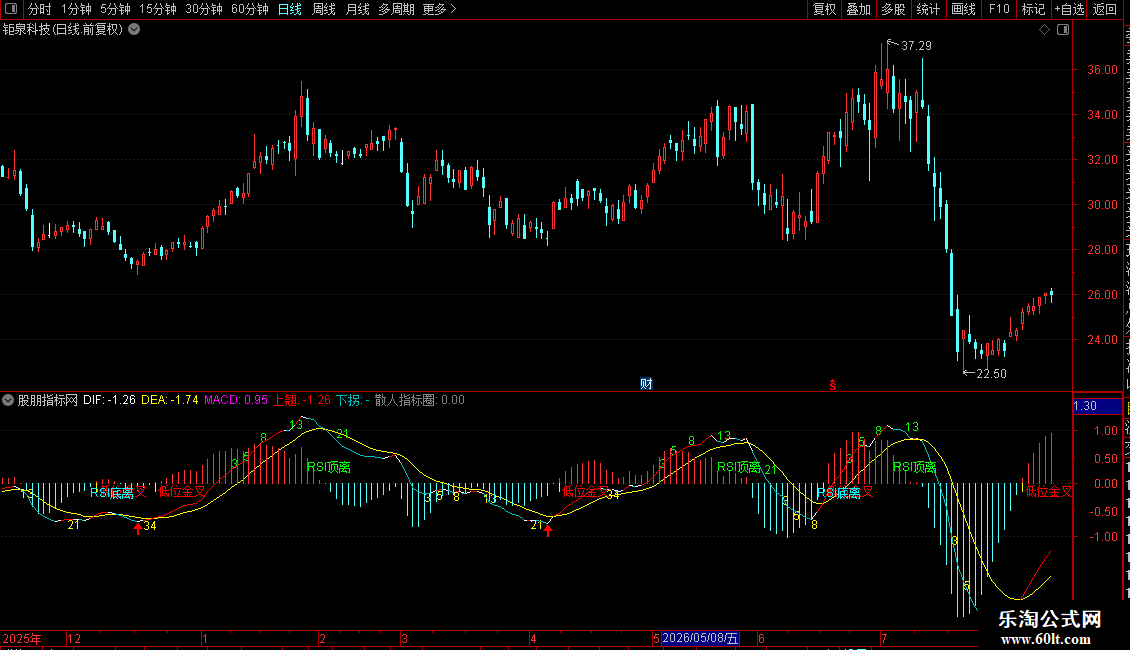1130x650 pixels.
Task: Click the 36.00 price axis label
Action: [1103, 70]
